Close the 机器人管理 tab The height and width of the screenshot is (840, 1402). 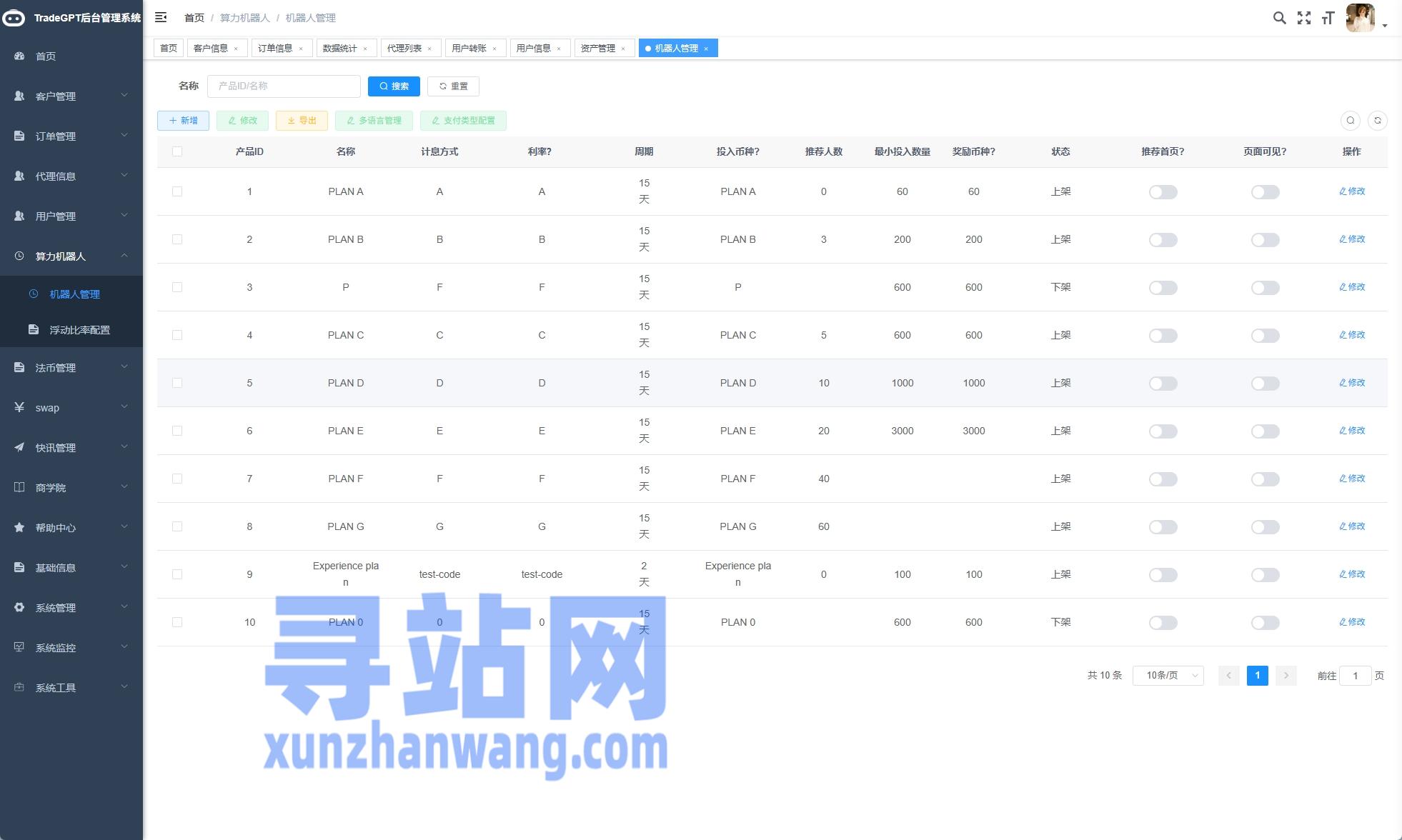click(x=705, y=49)
